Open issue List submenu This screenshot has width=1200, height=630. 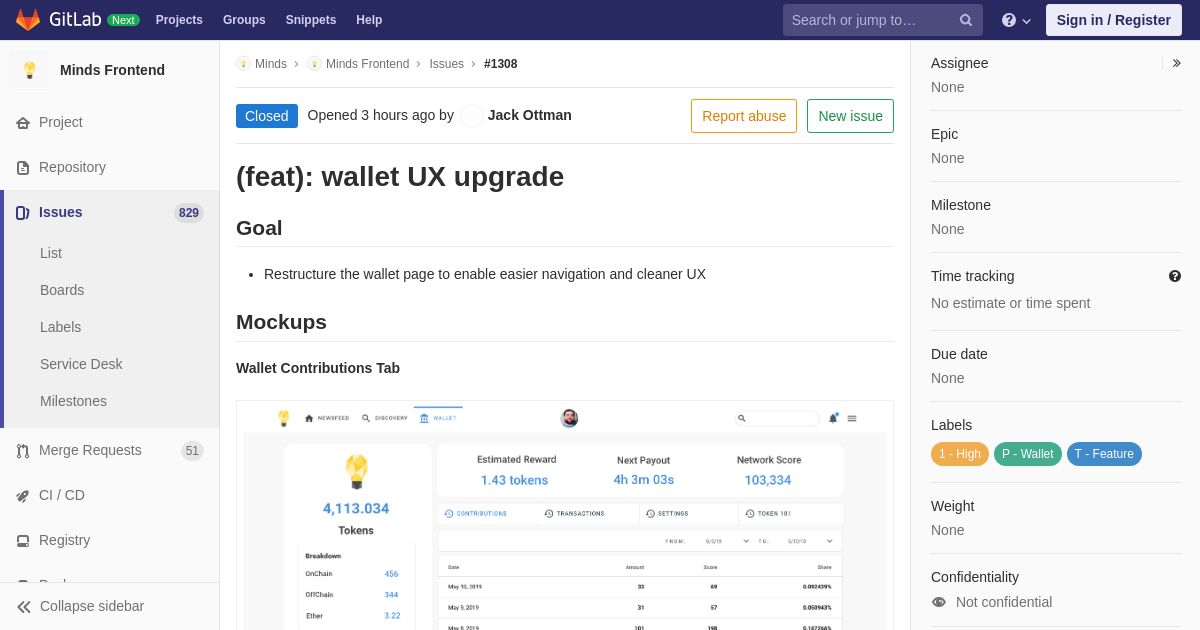click(x=51, y=253)
